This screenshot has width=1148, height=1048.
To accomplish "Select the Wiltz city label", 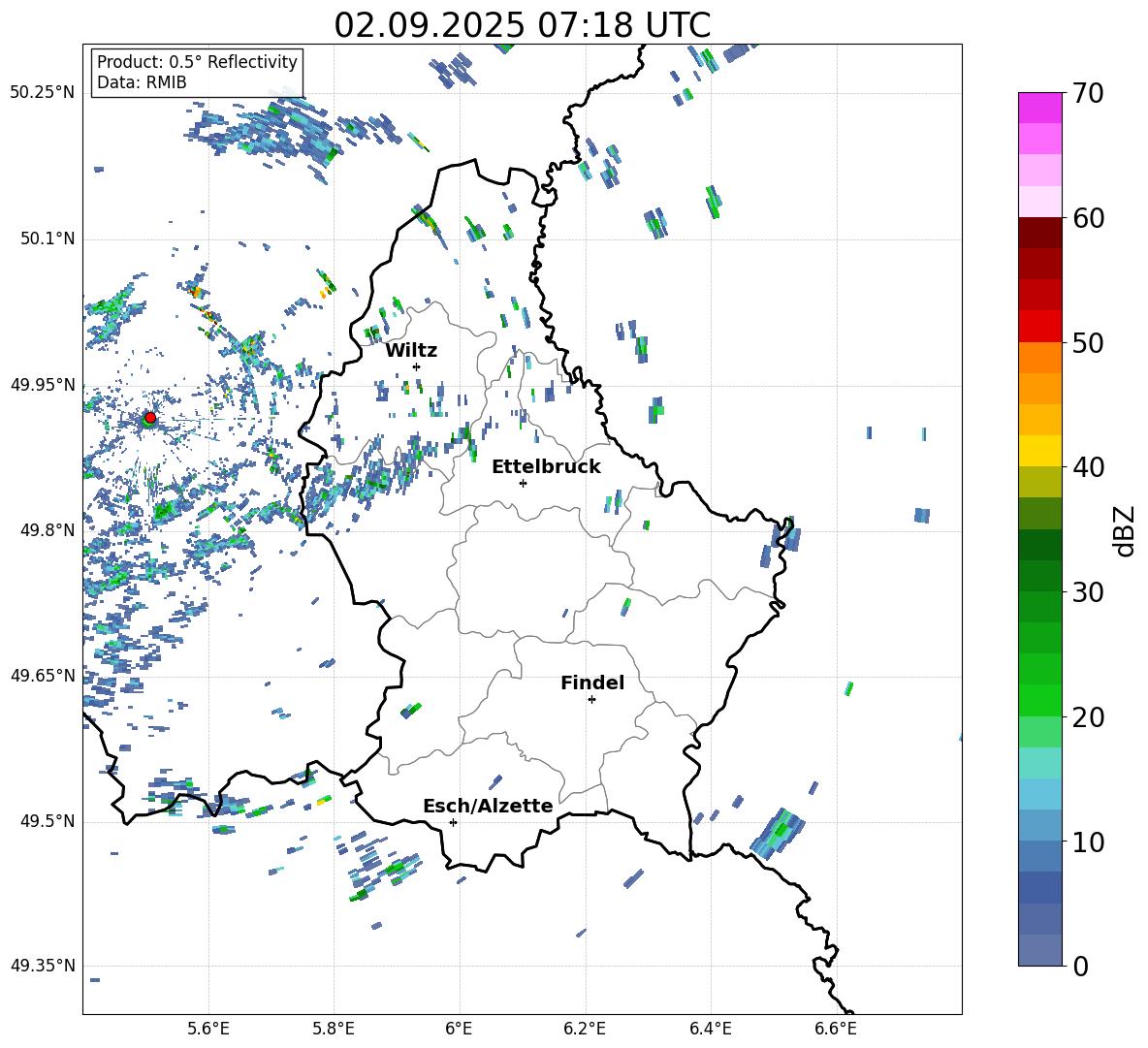I will [x=411, y=351].
